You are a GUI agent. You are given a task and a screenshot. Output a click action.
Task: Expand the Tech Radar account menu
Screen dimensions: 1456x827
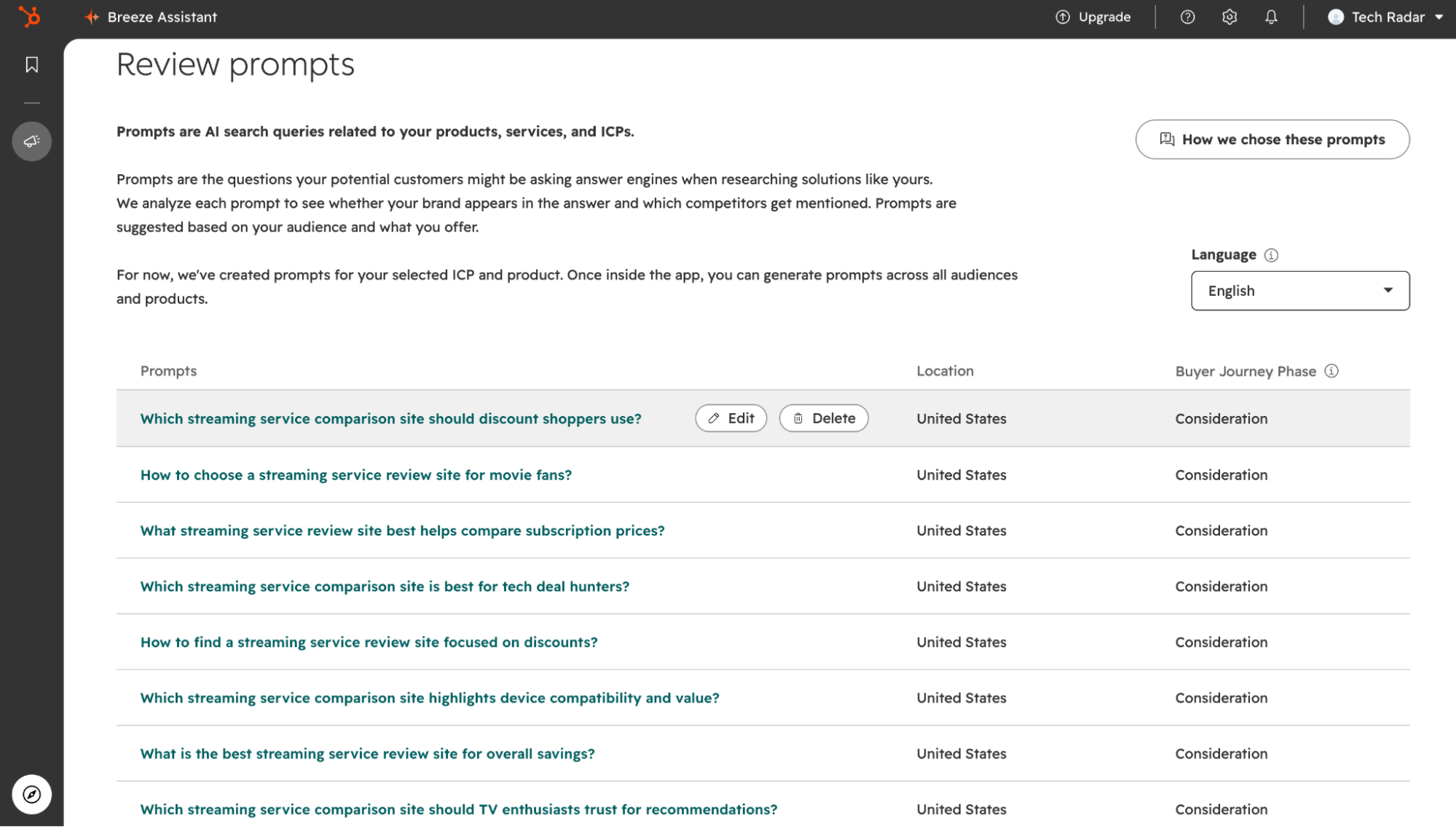[1385, 17]
